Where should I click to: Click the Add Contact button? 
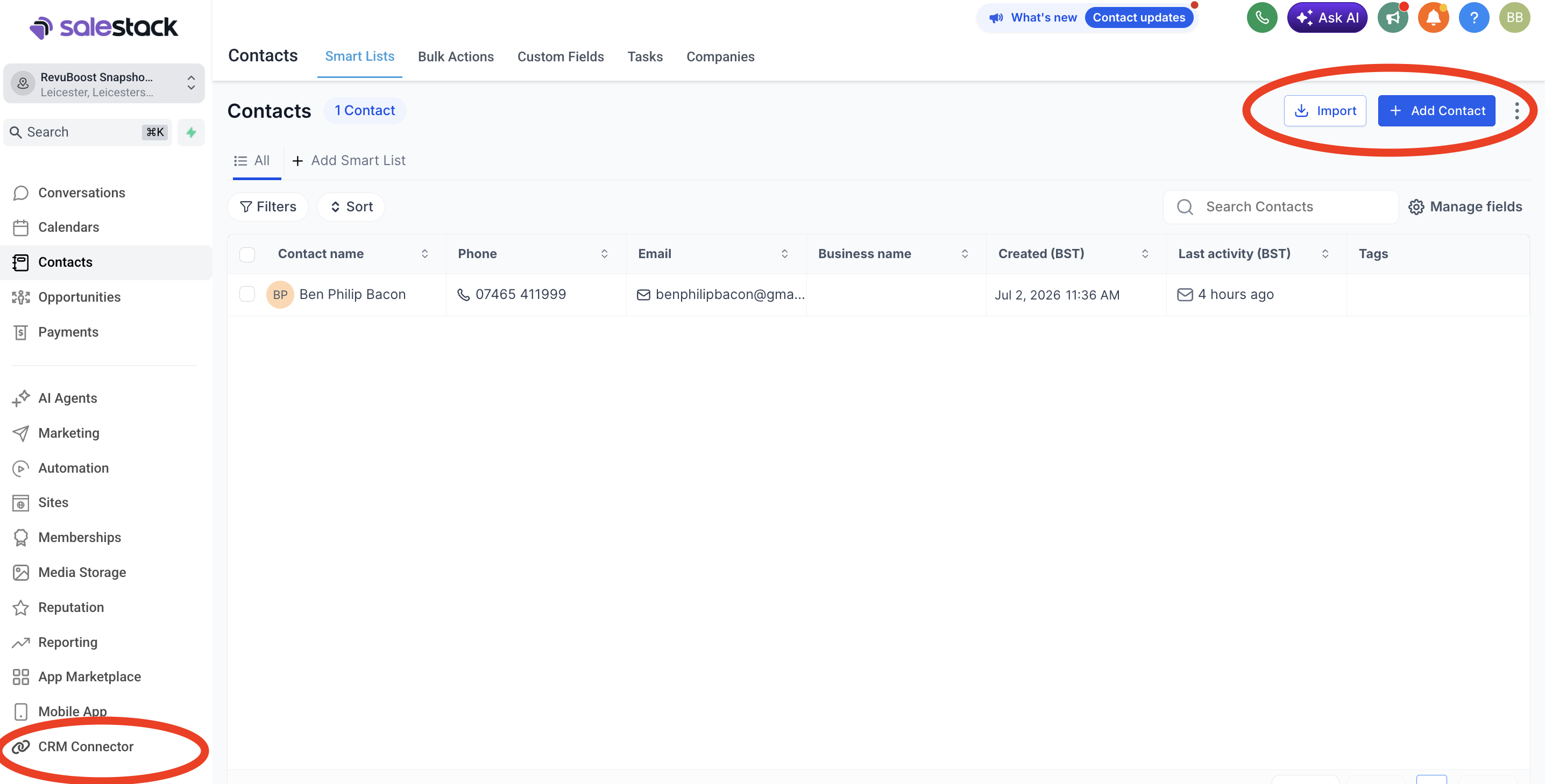tap(1436, 111)
